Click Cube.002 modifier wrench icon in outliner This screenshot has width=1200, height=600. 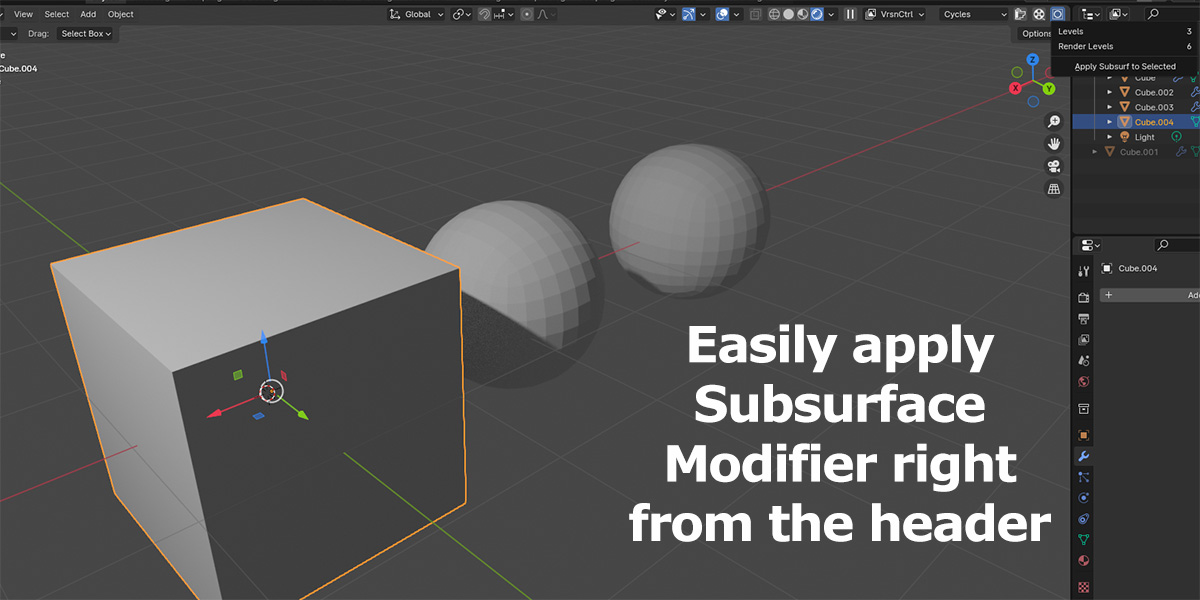click(x=1194, y=92)
